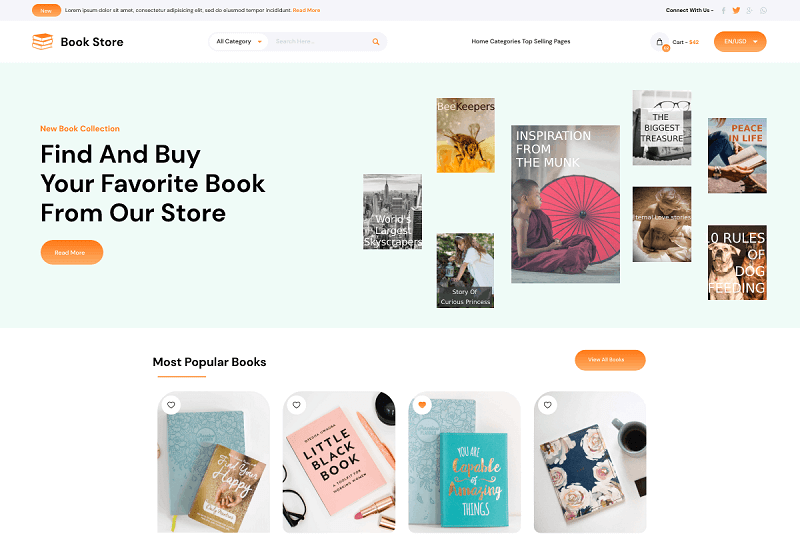This screenshot has width=800, height=539.
Task: Toggle heart on the floral notebook card
Action: pos(547,405)
